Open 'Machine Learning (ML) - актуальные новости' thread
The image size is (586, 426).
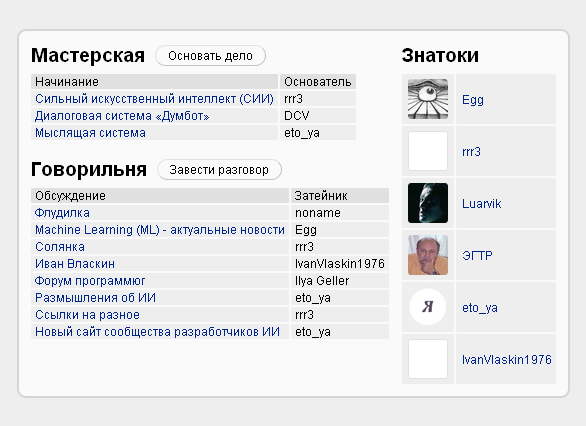pos(160,230)
